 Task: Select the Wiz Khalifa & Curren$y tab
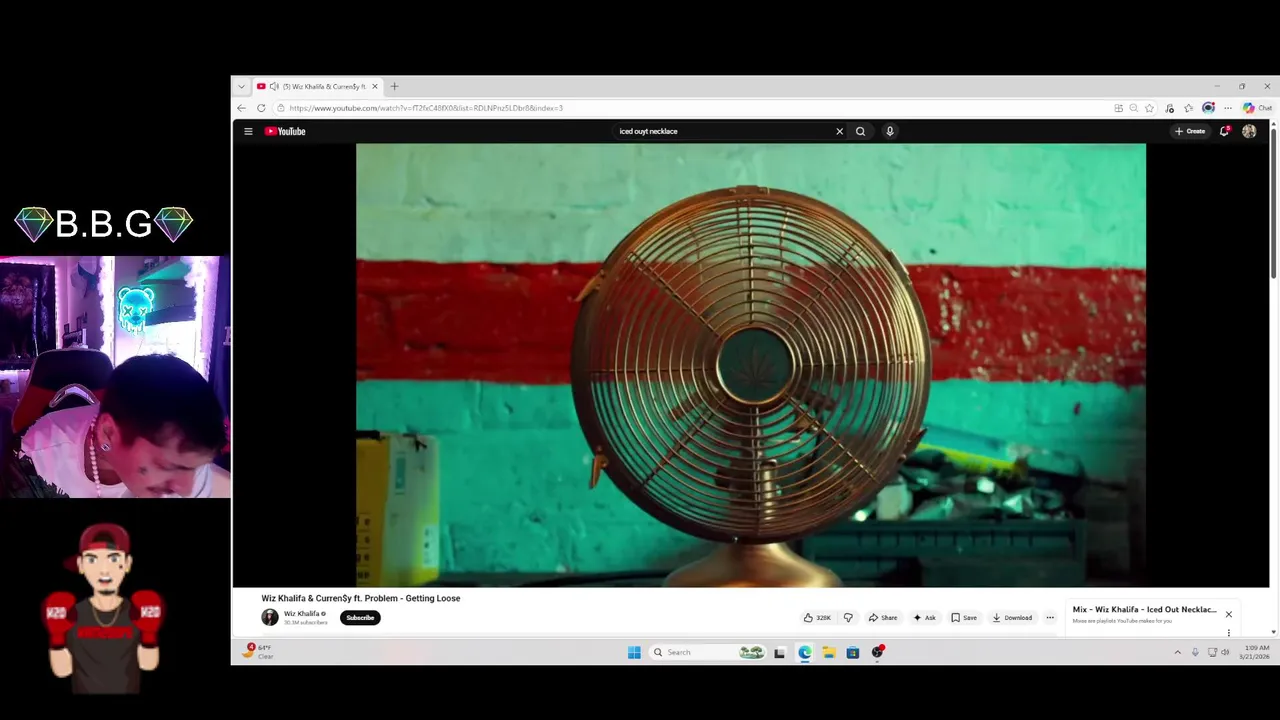click(x=316, y=87)
